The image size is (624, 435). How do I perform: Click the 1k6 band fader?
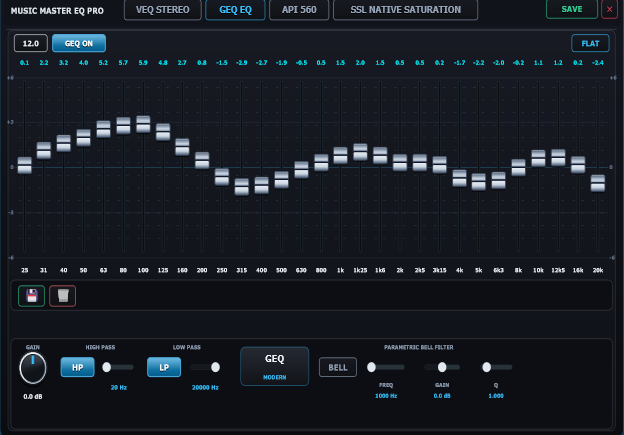(x=380, y=156)
